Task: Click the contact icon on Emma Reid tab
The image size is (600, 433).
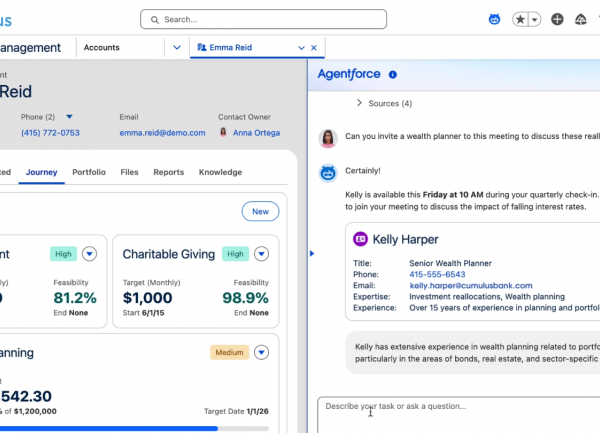Action: tap(202, 47)
